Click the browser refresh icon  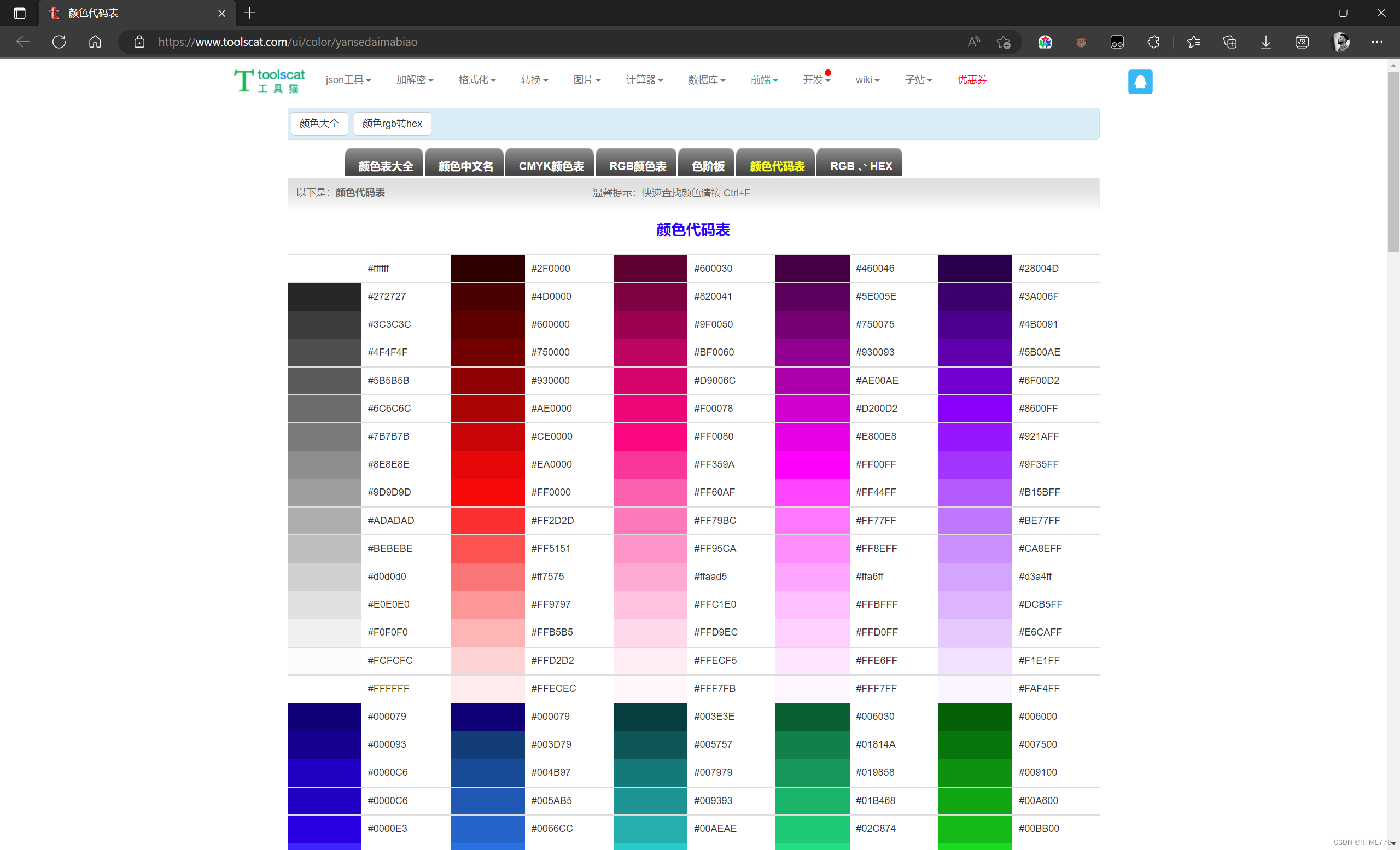59,42
